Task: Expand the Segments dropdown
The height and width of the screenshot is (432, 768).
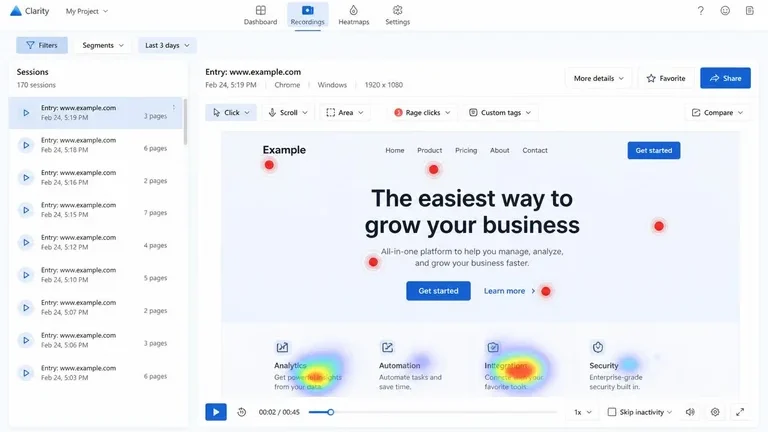Action: (102, 45)
